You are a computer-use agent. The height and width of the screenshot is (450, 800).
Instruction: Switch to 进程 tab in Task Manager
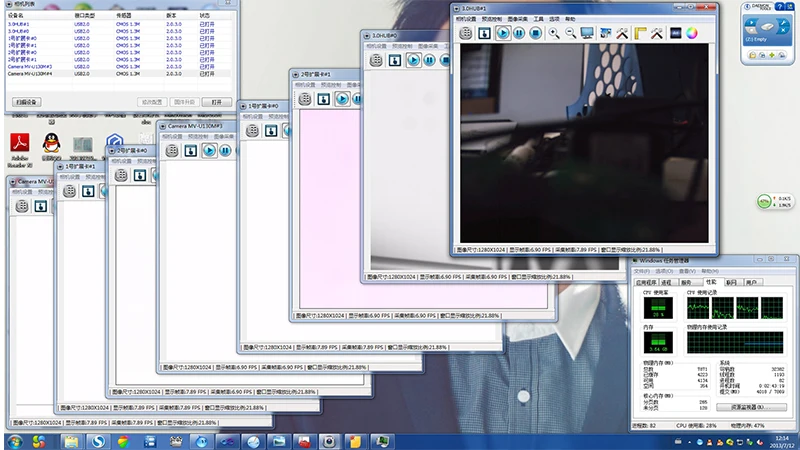[x=667, y=282]
